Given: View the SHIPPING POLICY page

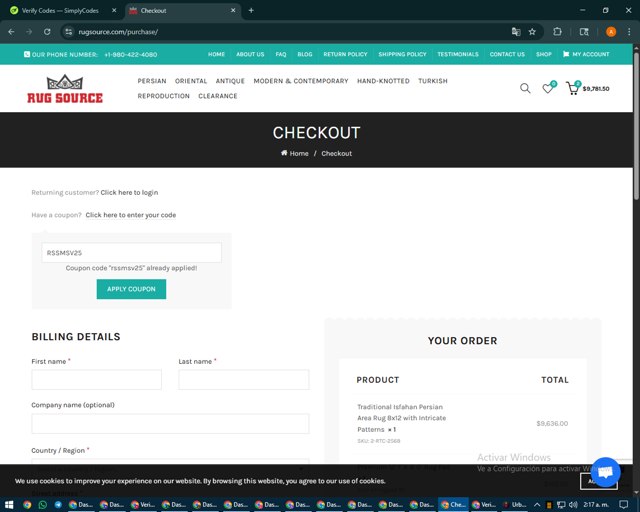Looking at the screenshot, I should (x=402, y=54).
